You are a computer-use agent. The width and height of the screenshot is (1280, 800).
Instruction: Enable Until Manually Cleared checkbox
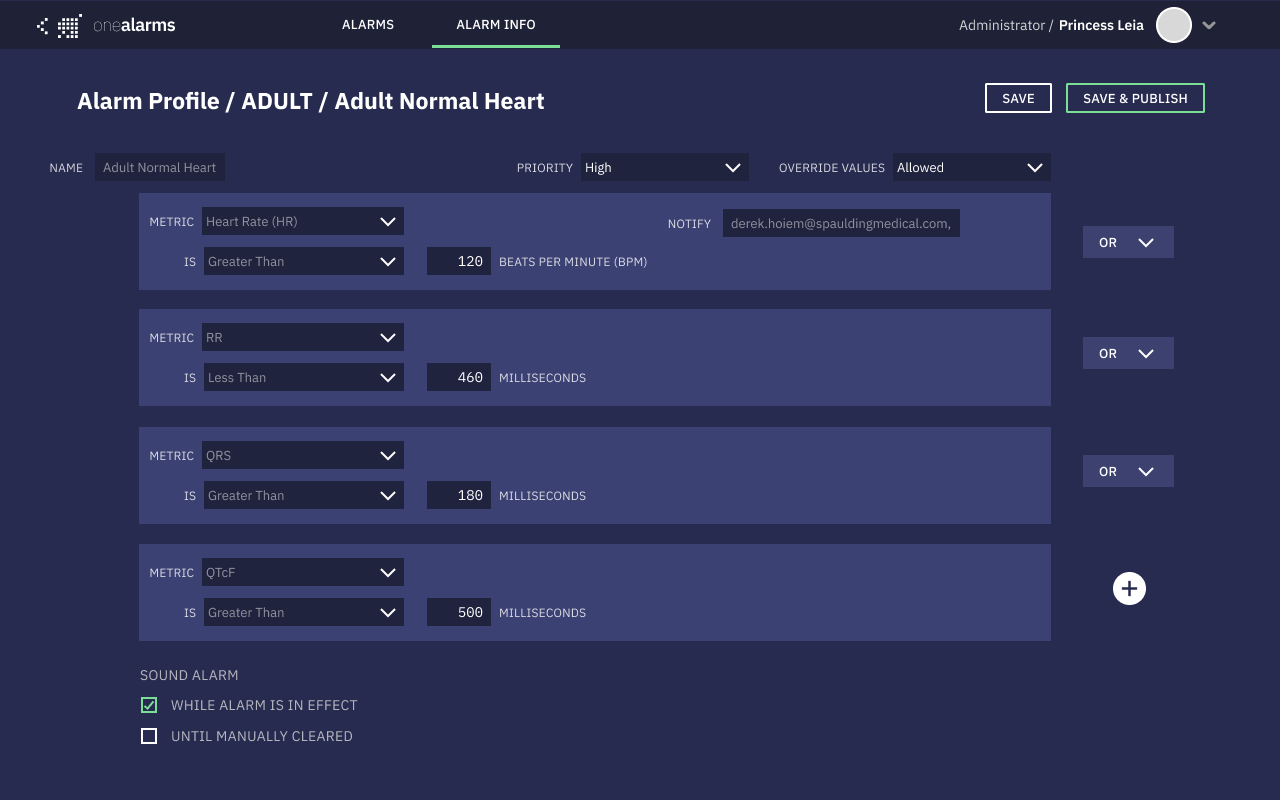point(149,736)
